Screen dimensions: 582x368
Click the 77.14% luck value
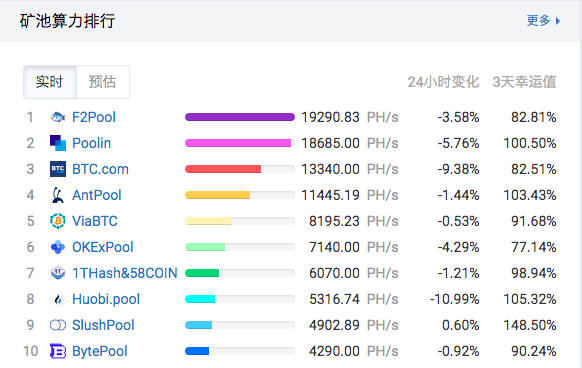(534, 247)
